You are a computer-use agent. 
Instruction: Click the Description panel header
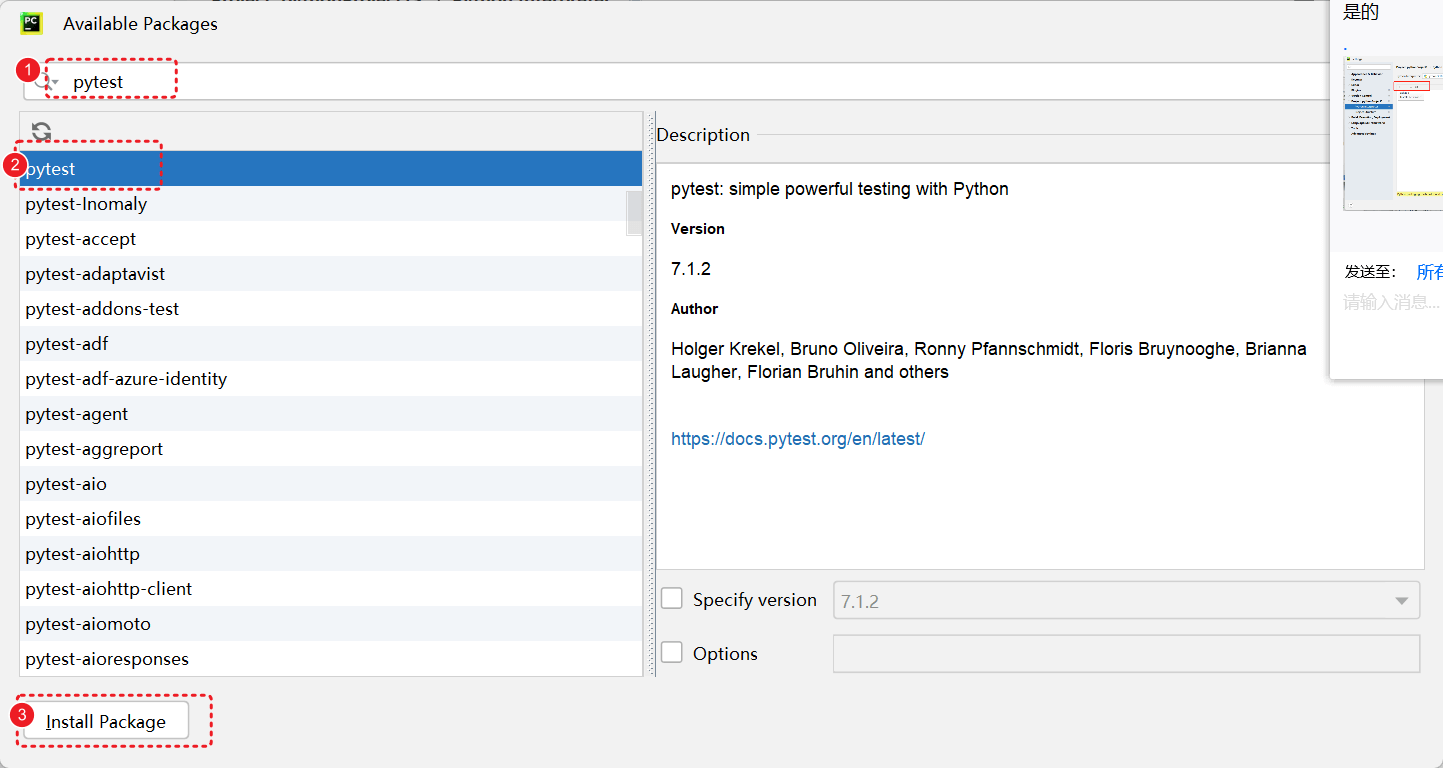[x=703, y=135]
